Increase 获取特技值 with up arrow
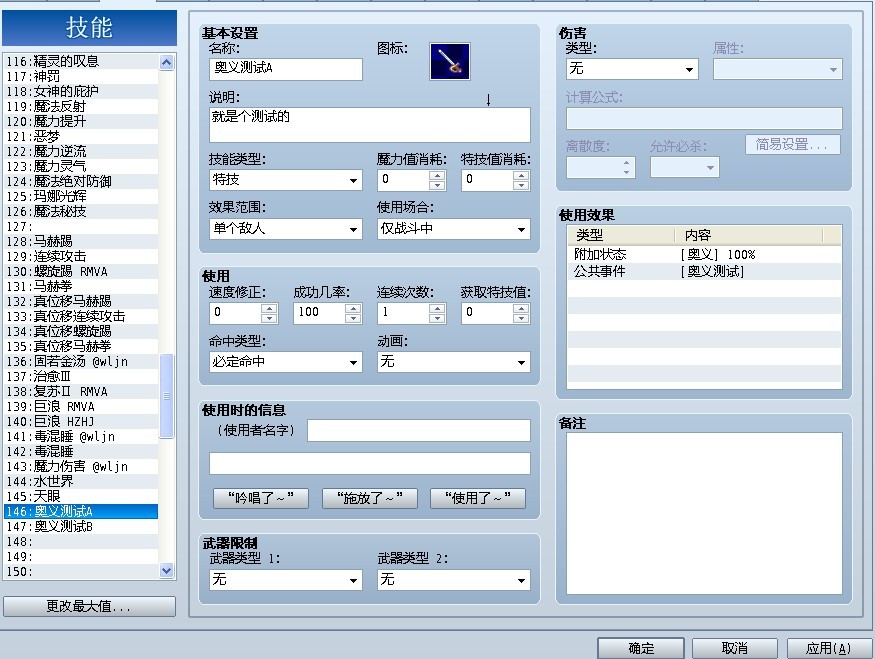Screen dimensions: 875x659 (x=521, y=308)
